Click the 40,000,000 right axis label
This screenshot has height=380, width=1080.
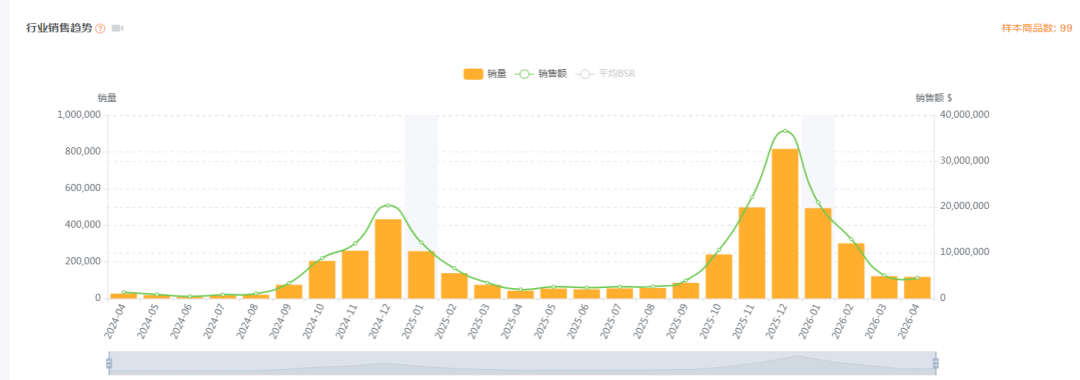tap(965, 115)
